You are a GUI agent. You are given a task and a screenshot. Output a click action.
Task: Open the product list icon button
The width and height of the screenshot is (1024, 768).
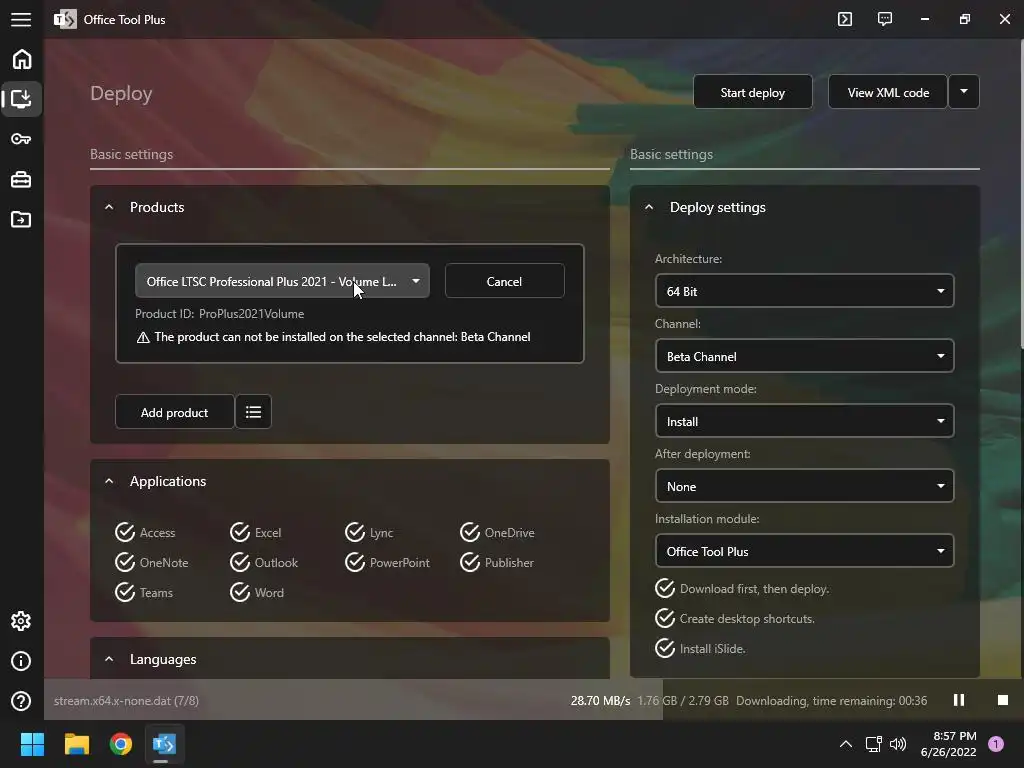click(253, 412)
